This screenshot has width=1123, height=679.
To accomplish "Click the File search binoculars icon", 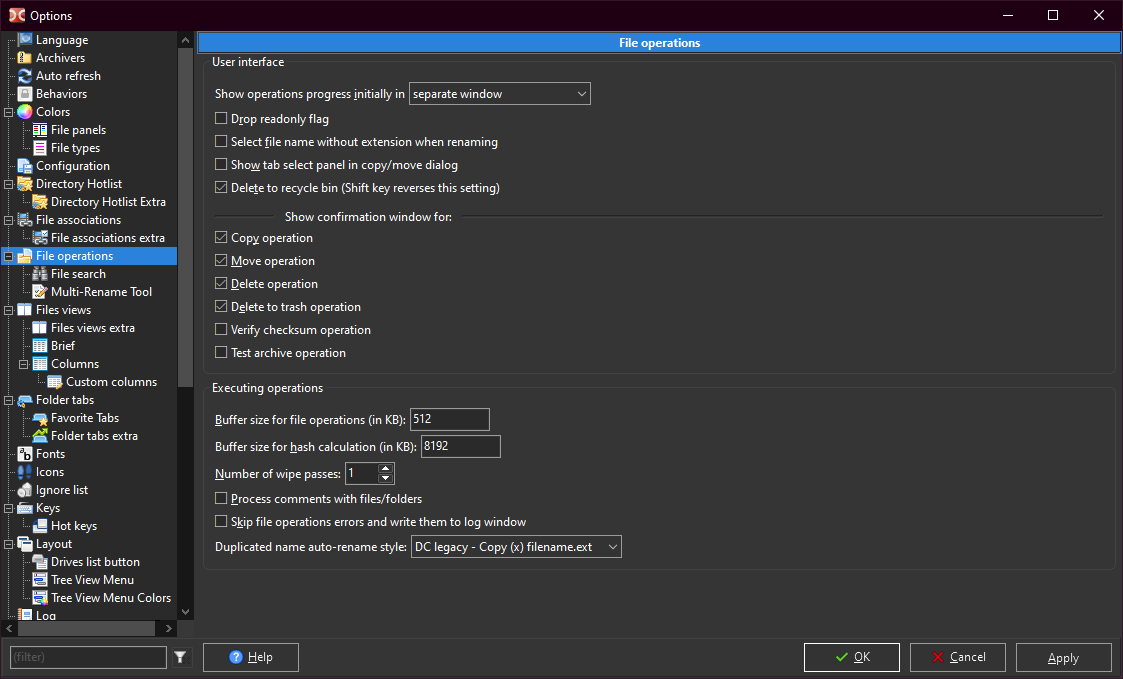I will pyautogui.click(x=40, y=274).
